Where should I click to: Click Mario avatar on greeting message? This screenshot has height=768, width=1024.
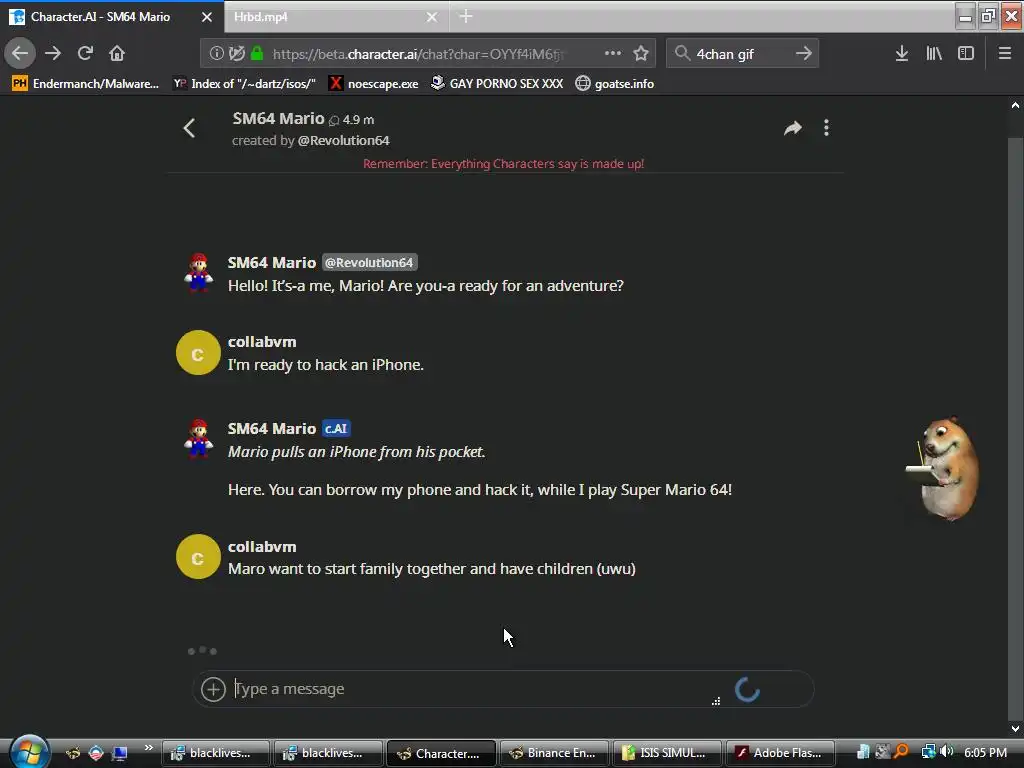pyautogui.click(x=199, y=272)
